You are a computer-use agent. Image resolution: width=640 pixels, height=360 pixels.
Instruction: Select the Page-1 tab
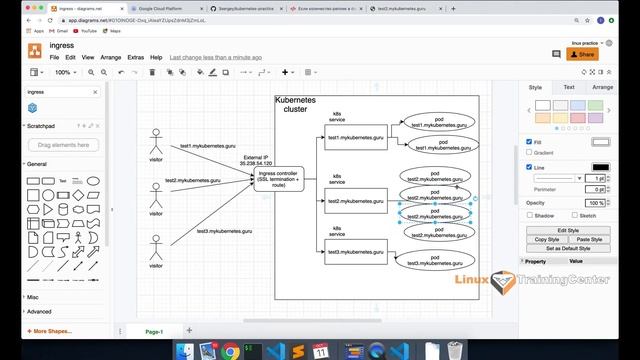coord(154,332)
